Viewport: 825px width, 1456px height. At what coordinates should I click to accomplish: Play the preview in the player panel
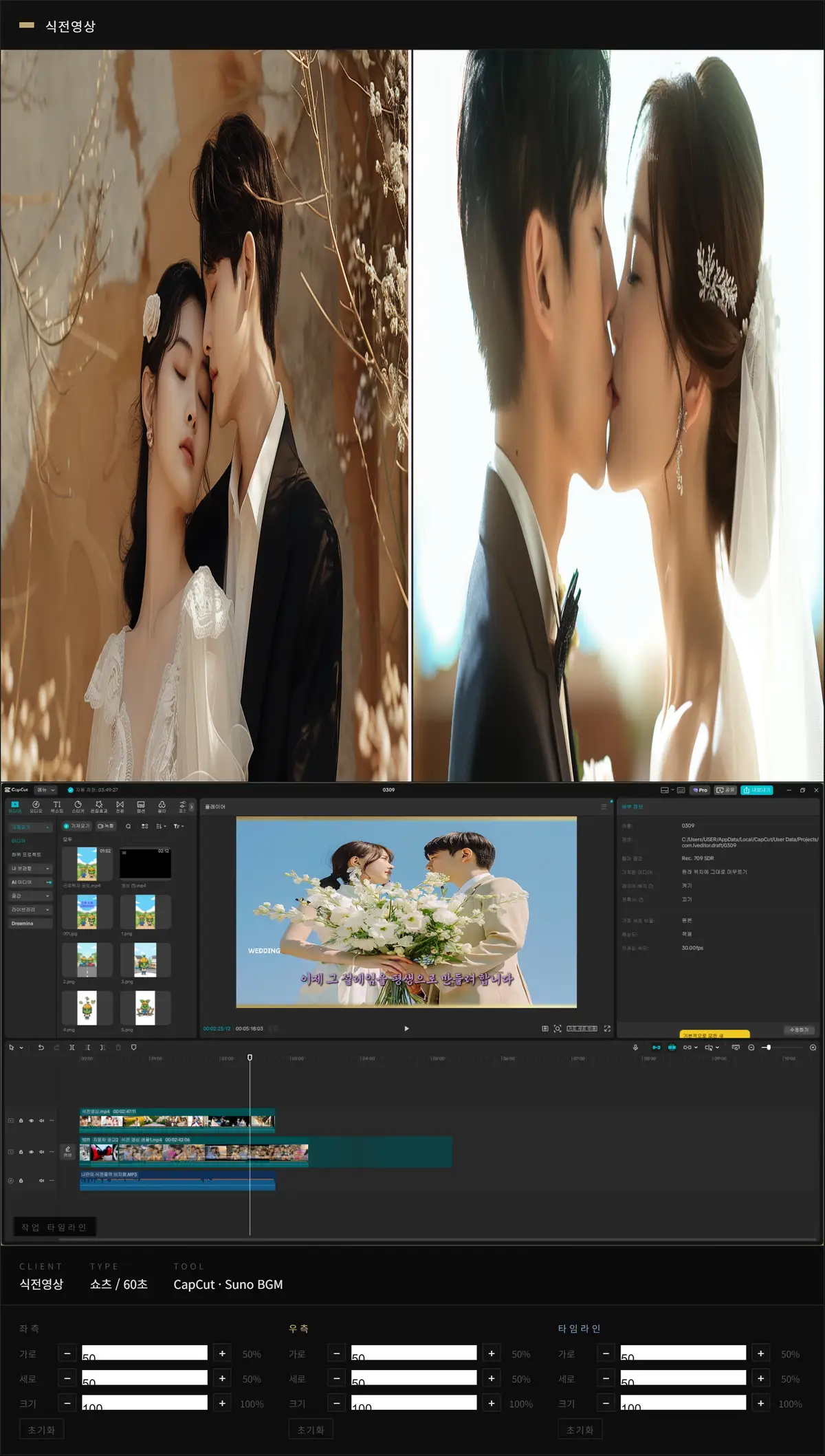[406, 1029]
